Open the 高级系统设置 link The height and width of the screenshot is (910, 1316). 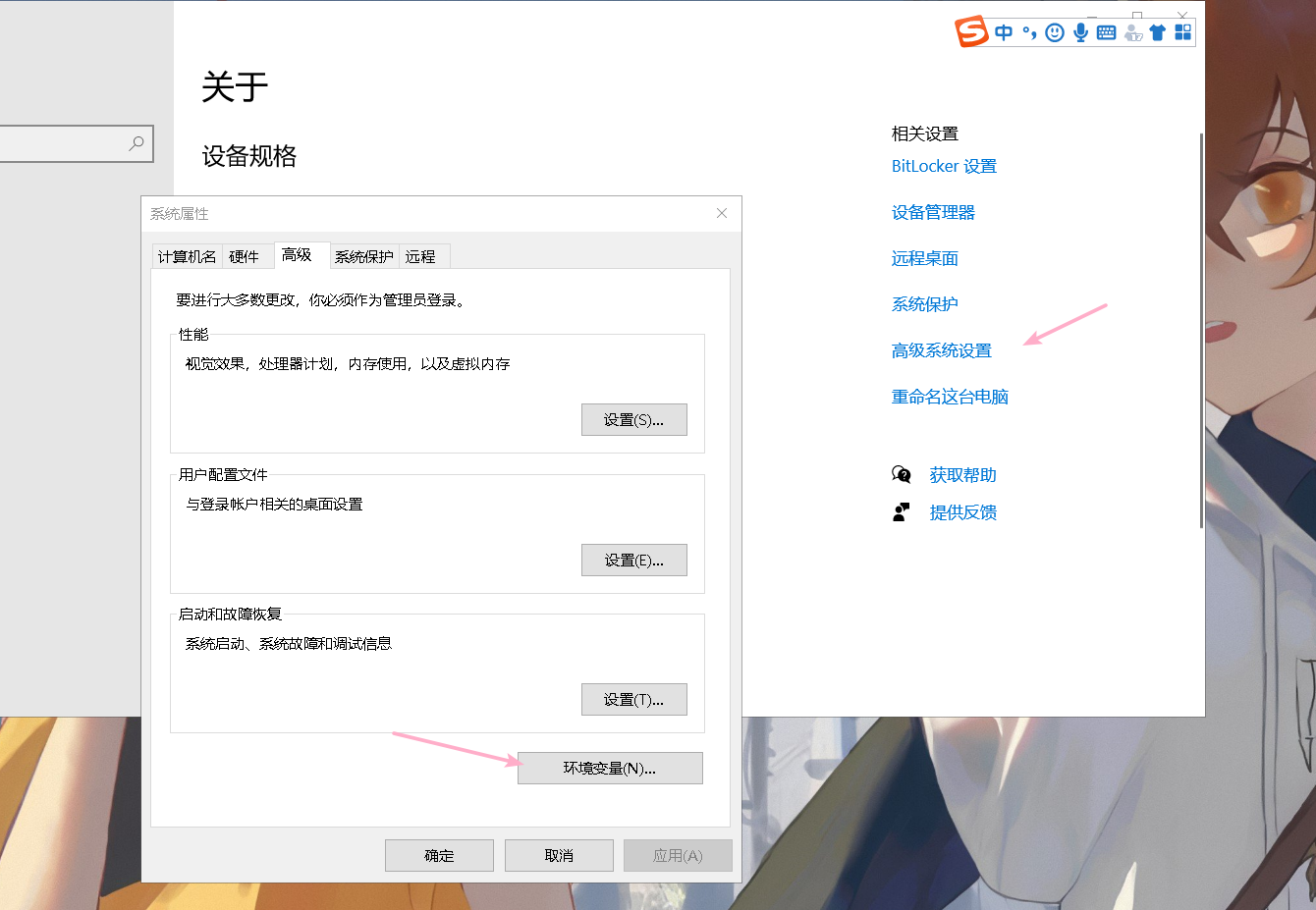[942, 350]
